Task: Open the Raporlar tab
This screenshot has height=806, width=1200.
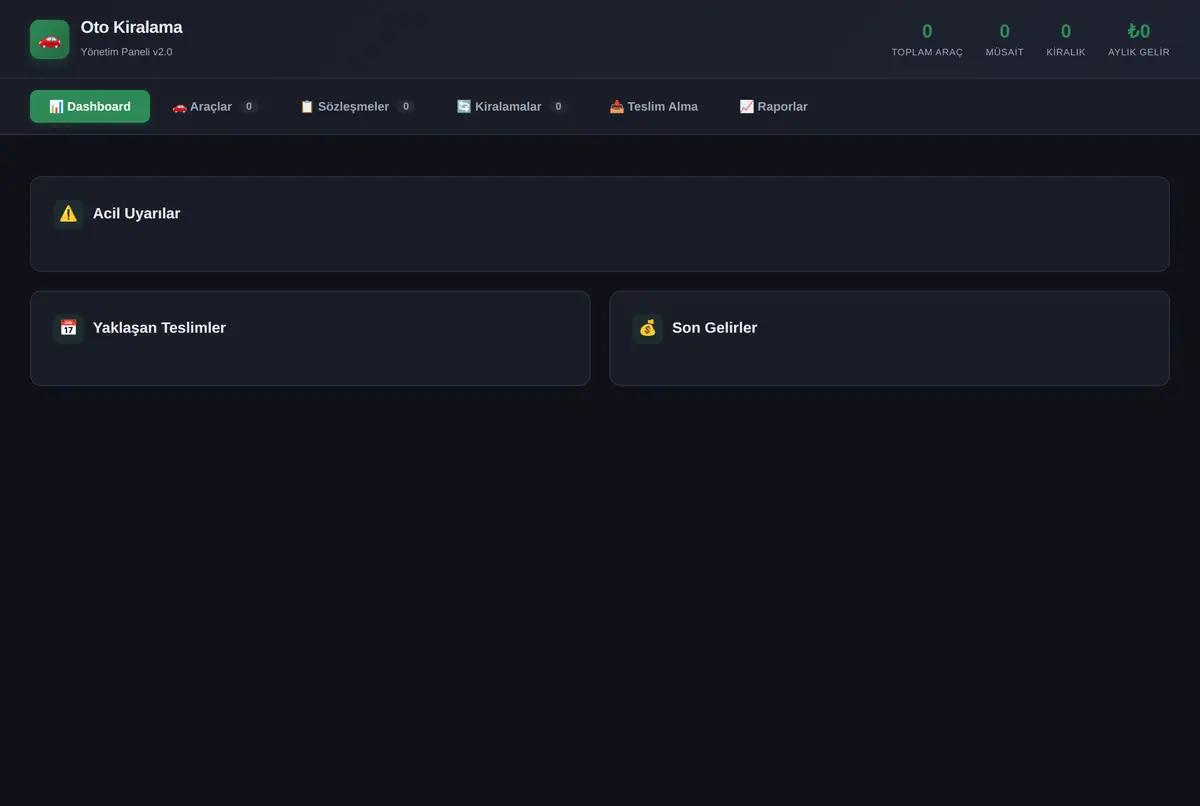Action: (x=773, y=106)
